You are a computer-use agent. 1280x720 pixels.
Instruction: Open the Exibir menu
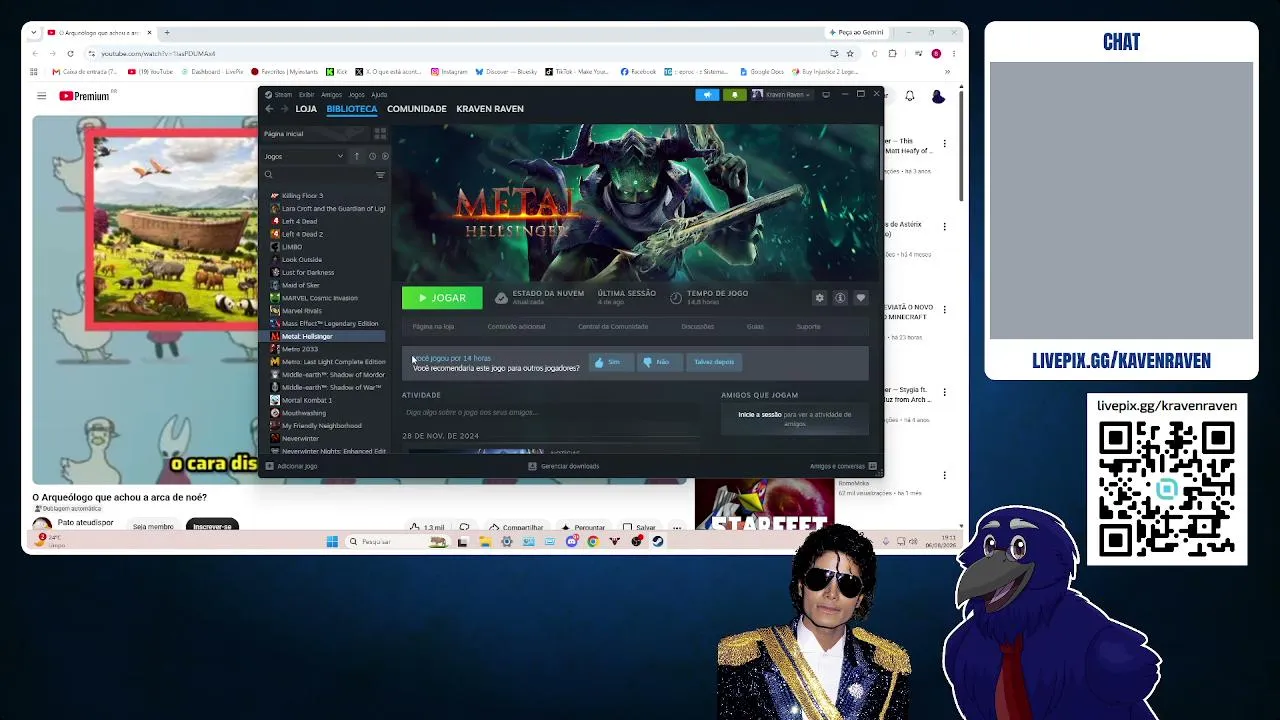click(x=307, y=95)
